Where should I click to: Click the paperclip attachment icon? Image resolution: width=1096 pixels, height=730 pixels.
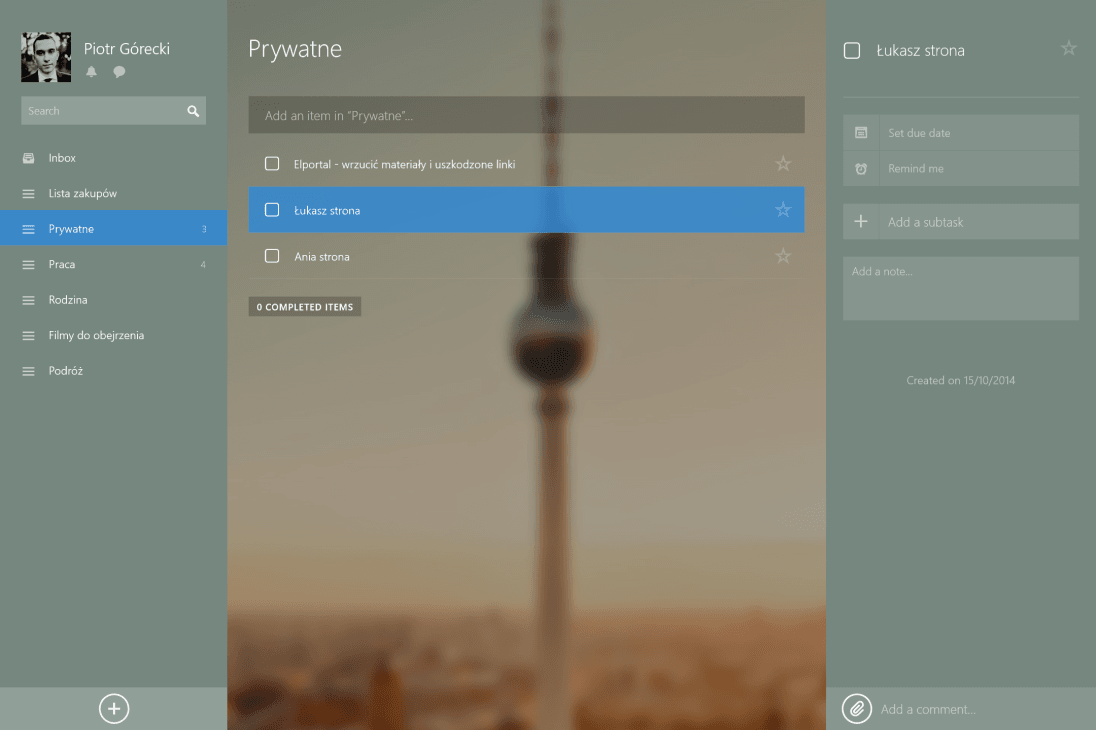point(856,709)
